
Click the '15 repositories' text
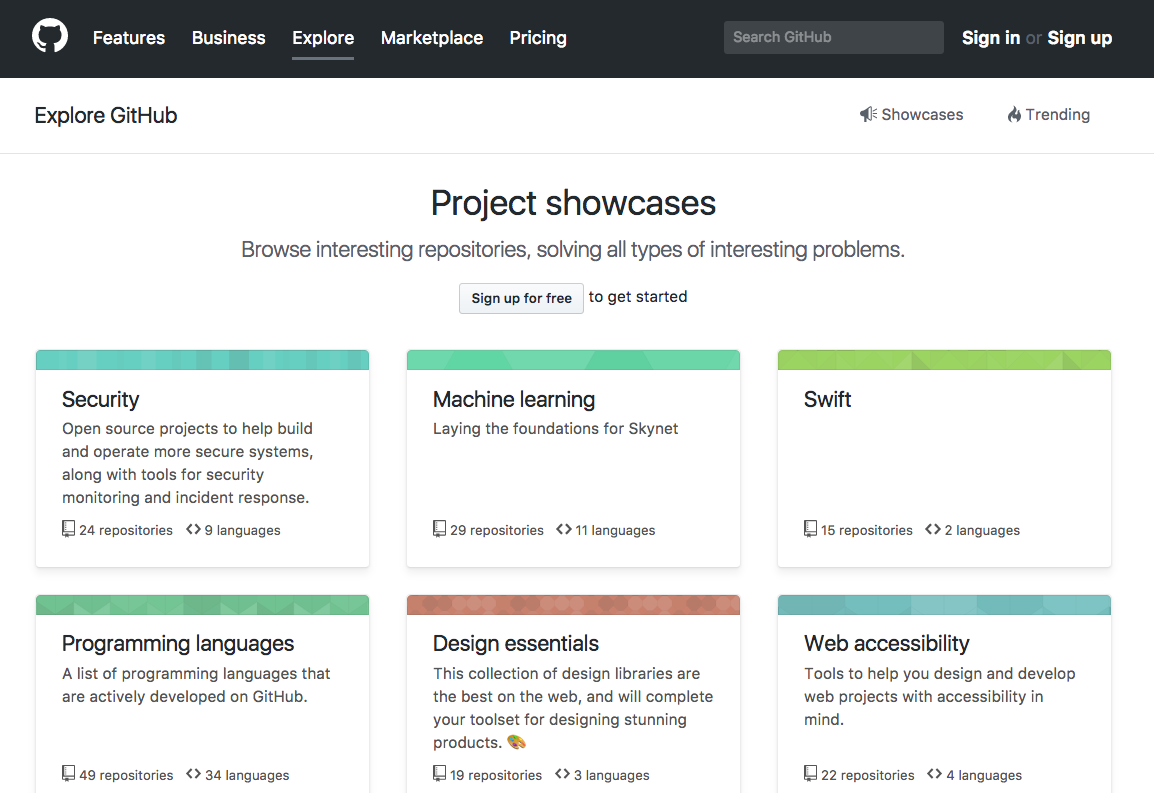click(866, 530)
